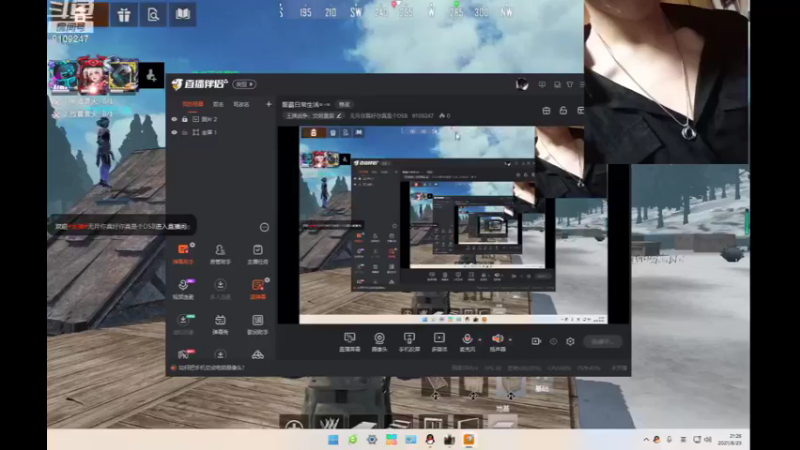Click the first hero avatar in game

coord(63,76)
